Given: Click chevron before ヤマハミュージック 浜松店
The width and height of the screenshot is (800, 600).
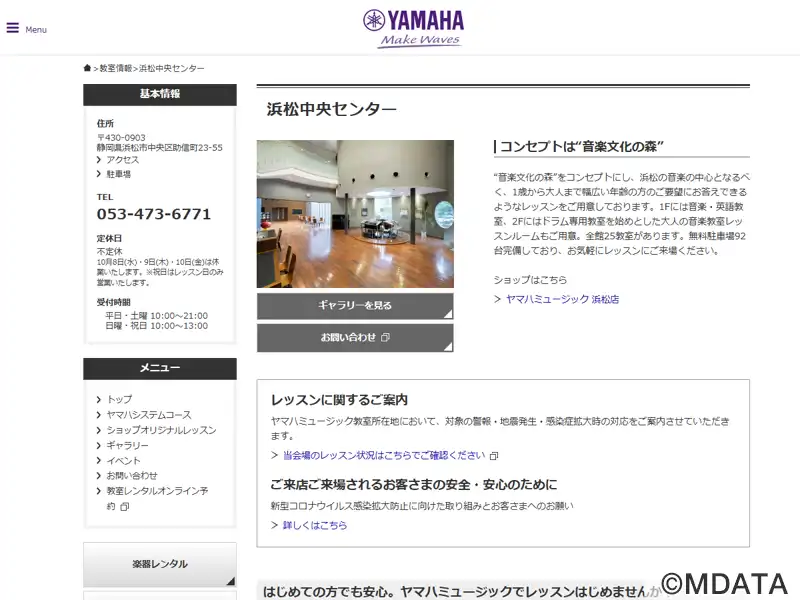Looking at the screenshot, I should pos(497,299).
